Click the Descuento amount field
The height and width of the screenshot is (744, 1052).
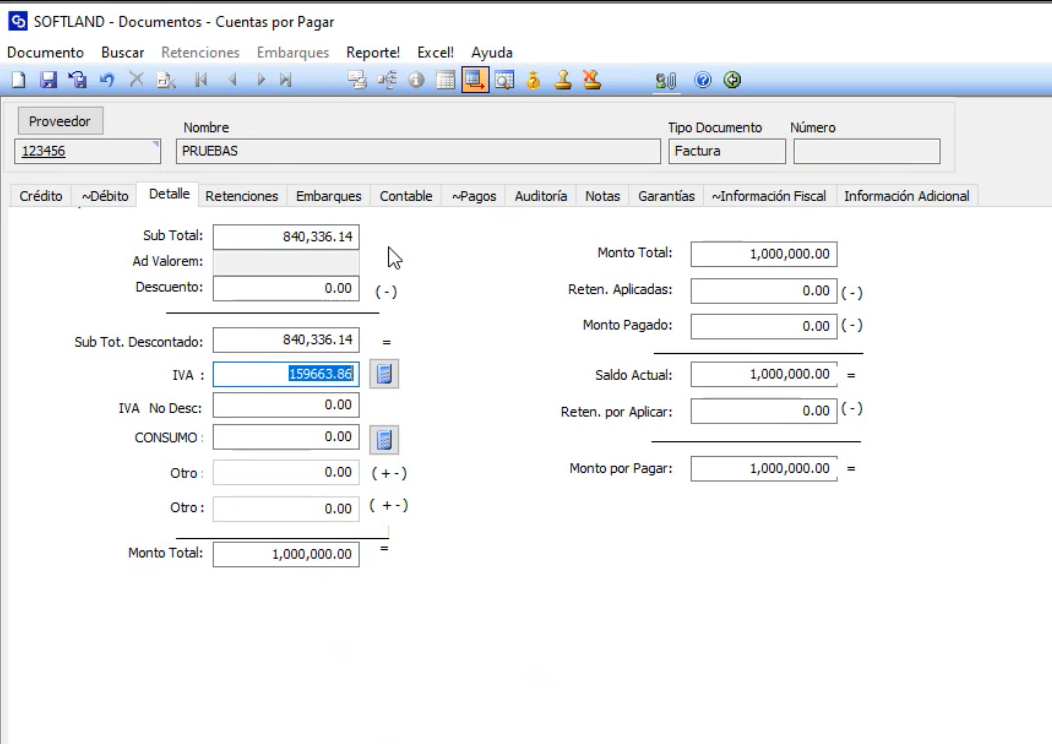[x=286, y=288]
